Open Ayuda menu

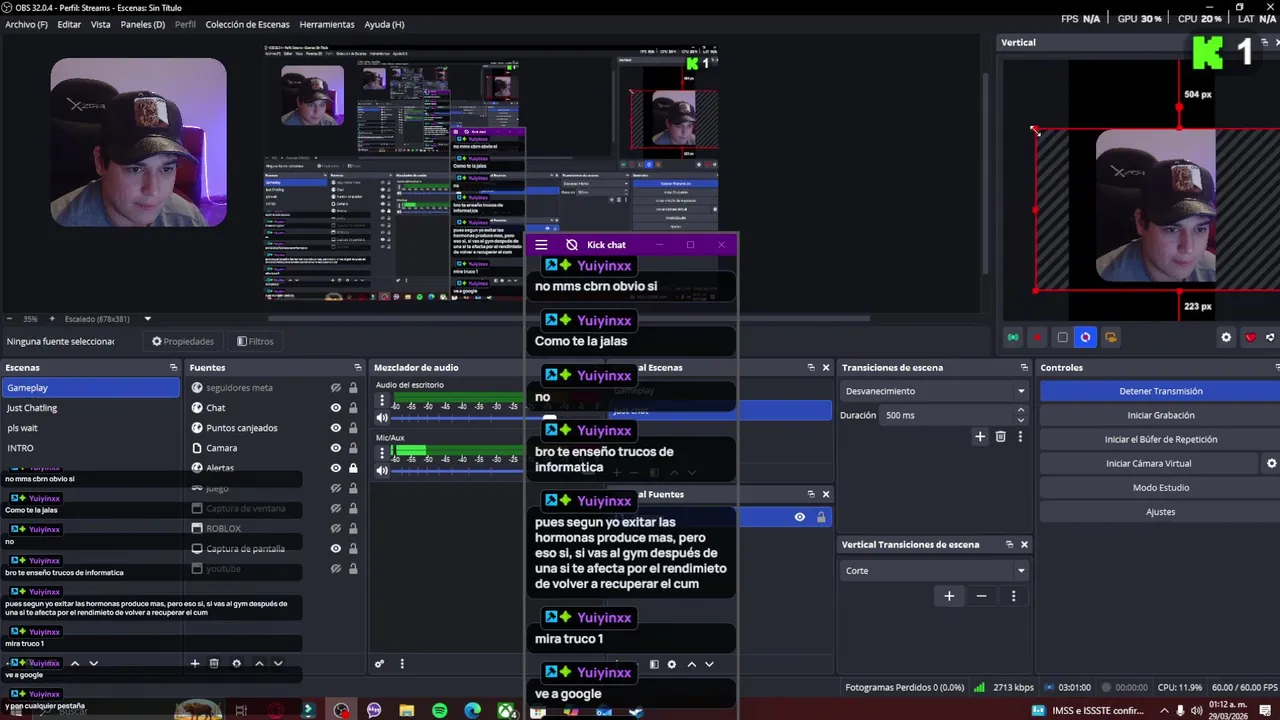coord(385,24)
